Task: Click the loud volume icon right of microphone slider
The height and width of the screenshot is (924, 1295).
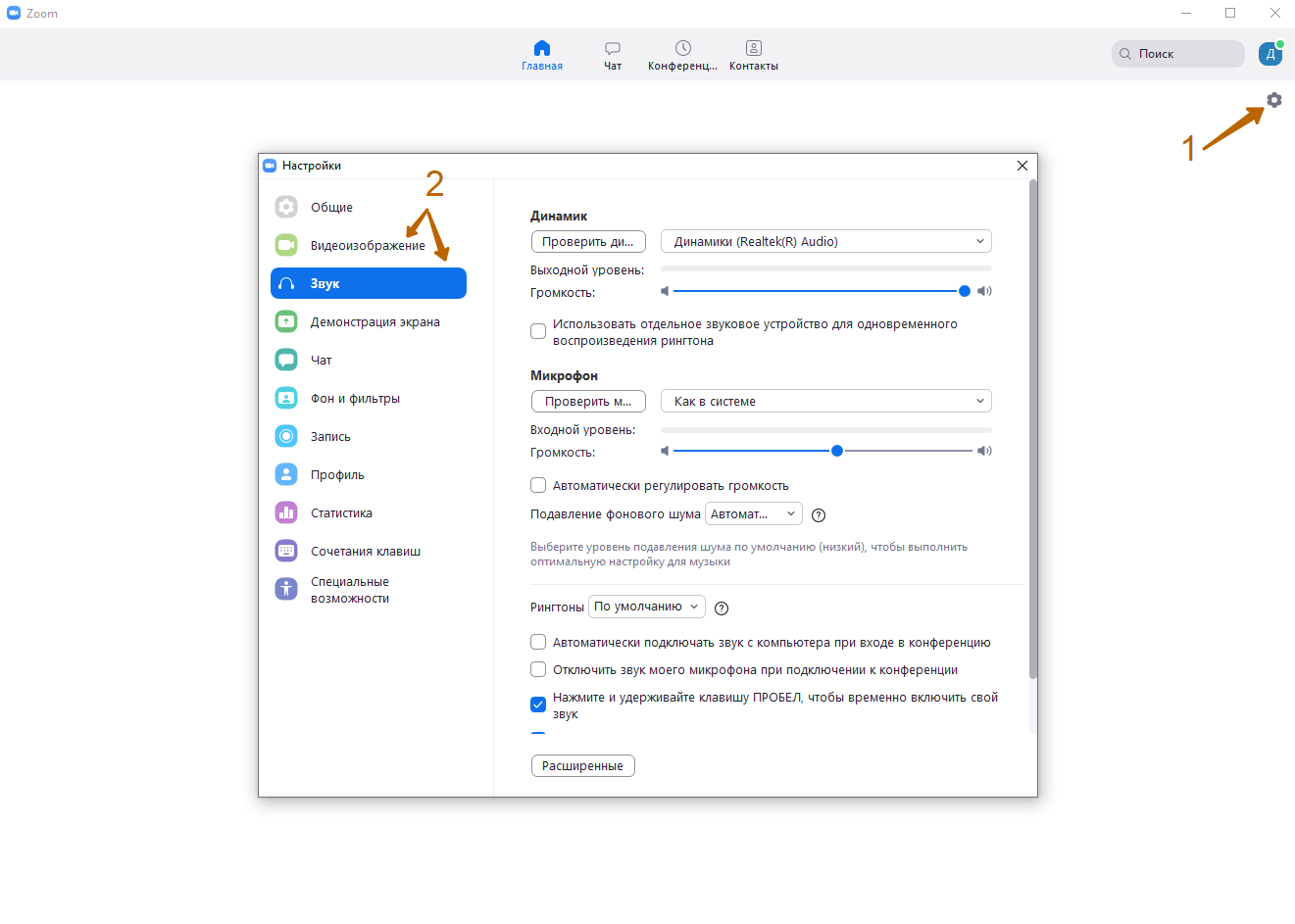Action: coord(984,451)
